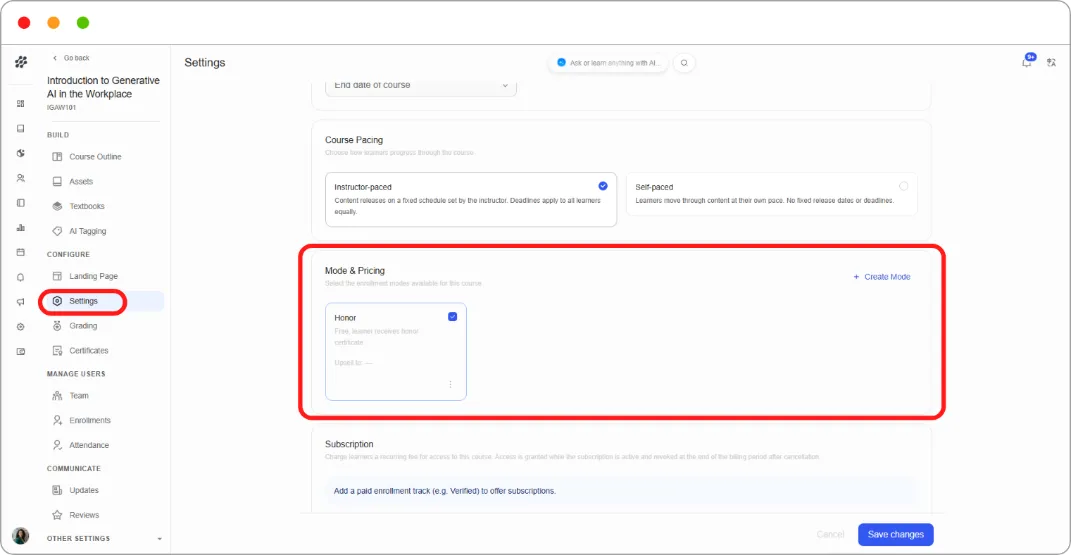Click the course title 'Introduction to Generative AI'
1071x555 pixels.
103,87
